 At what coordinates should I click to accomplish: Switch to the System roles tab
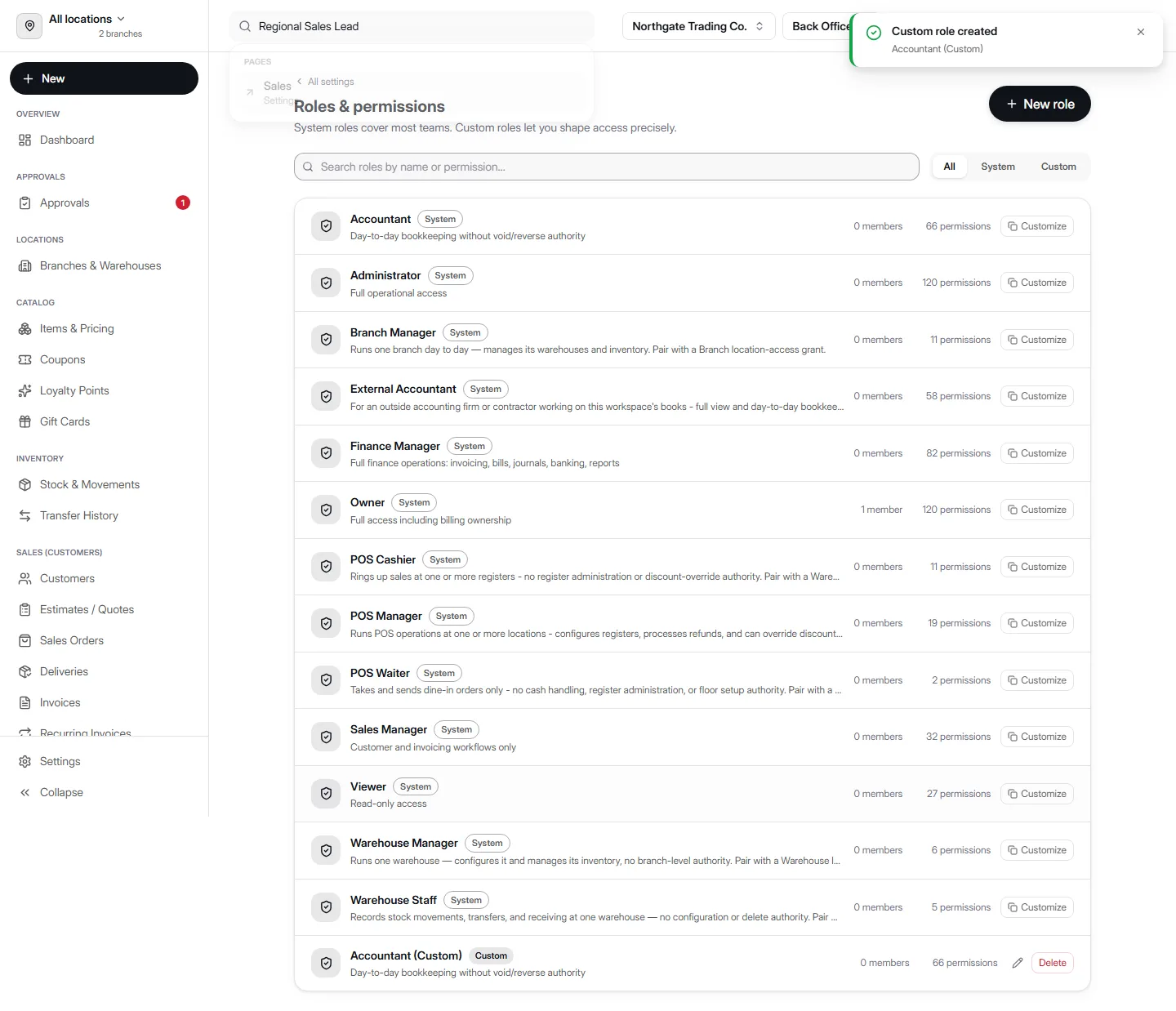[x=998, y=167]
